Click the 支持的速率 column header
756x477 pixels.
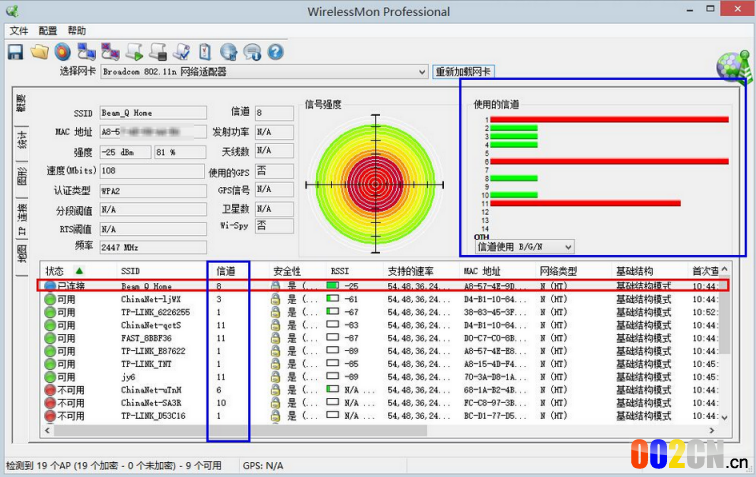pos(411,271)
